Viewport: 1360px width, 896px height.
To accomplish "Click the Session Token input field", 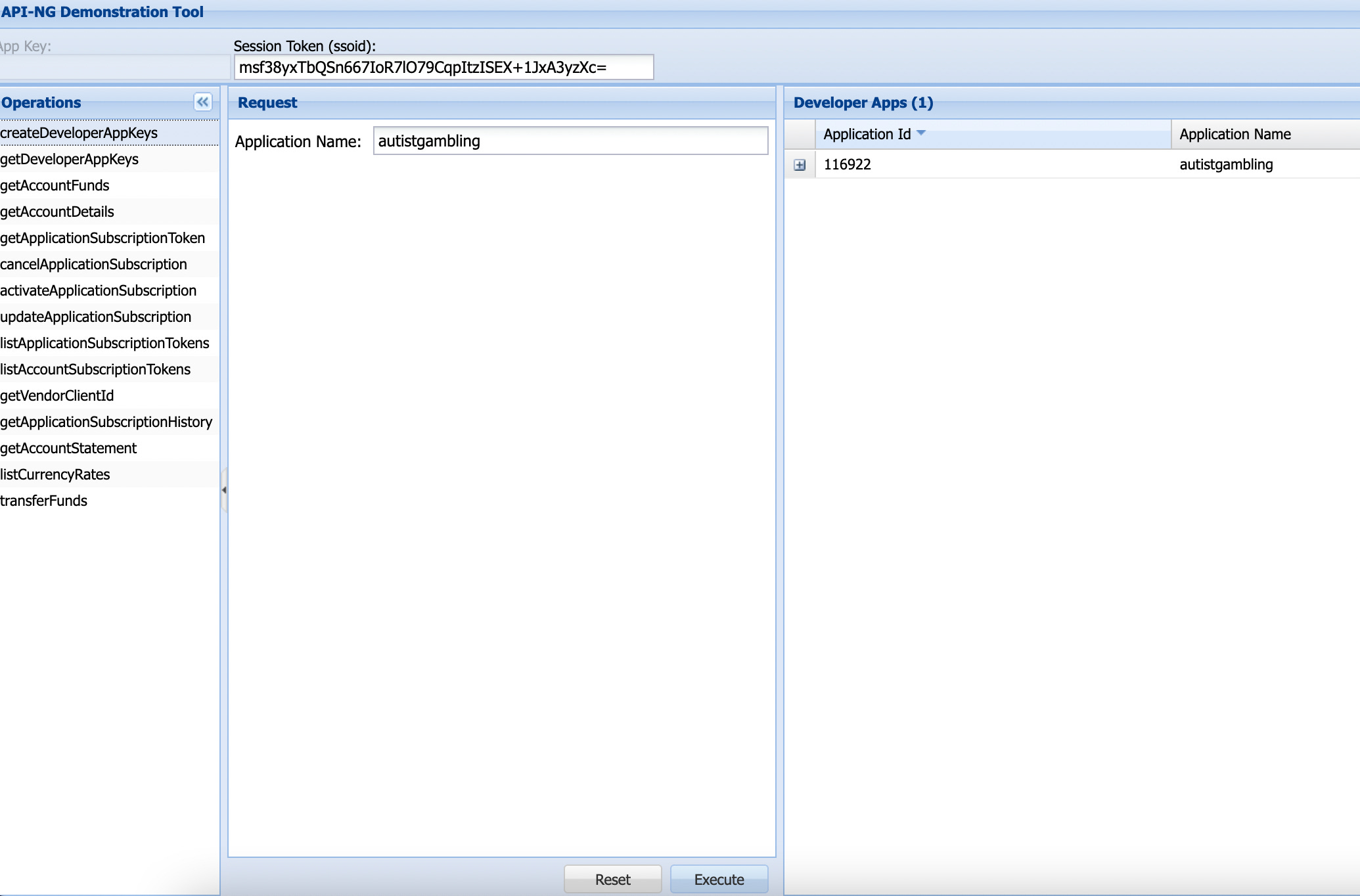I will point(443,68).
